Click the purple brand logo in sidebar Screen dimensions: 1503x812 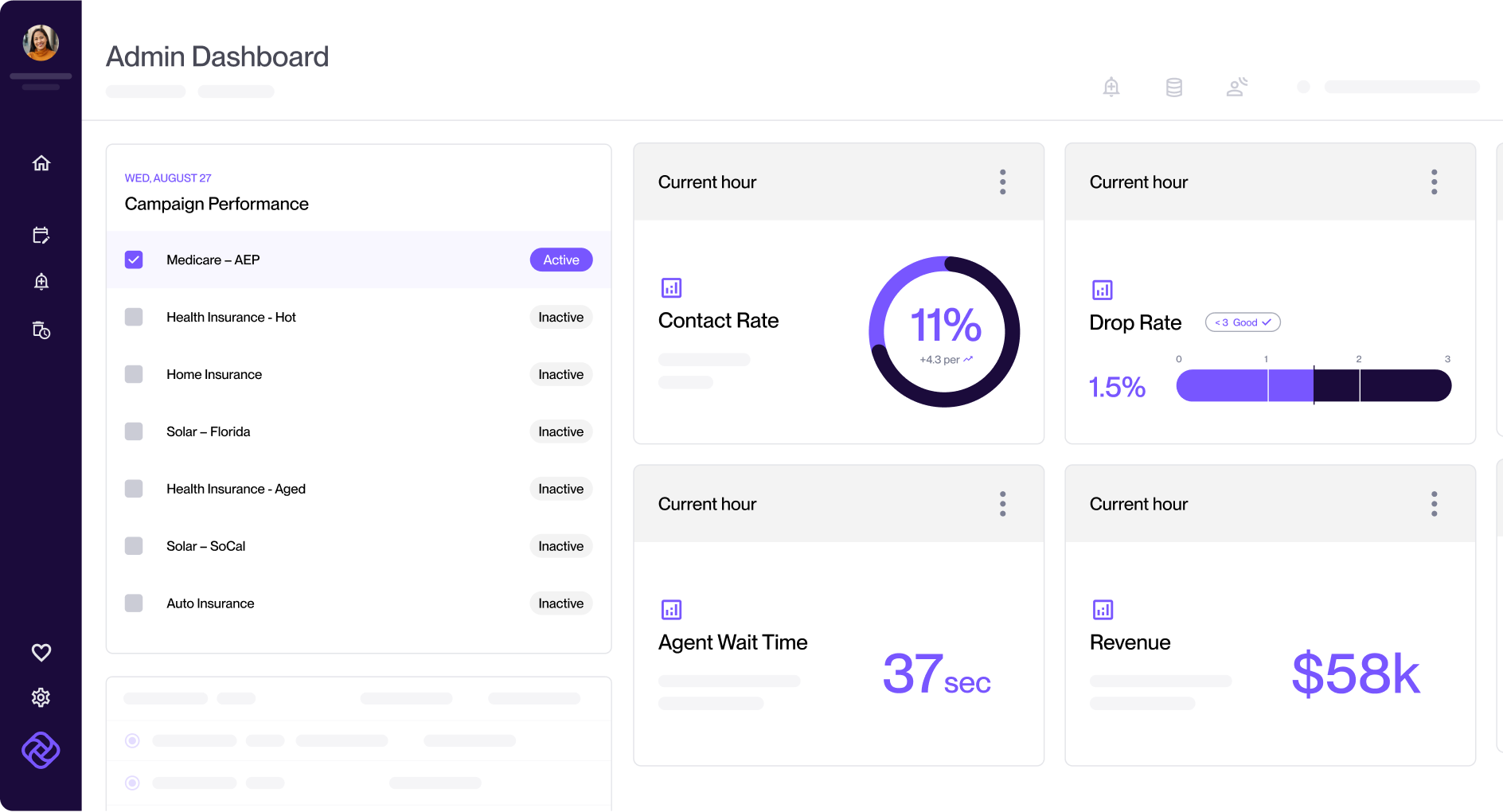(41, 751)
